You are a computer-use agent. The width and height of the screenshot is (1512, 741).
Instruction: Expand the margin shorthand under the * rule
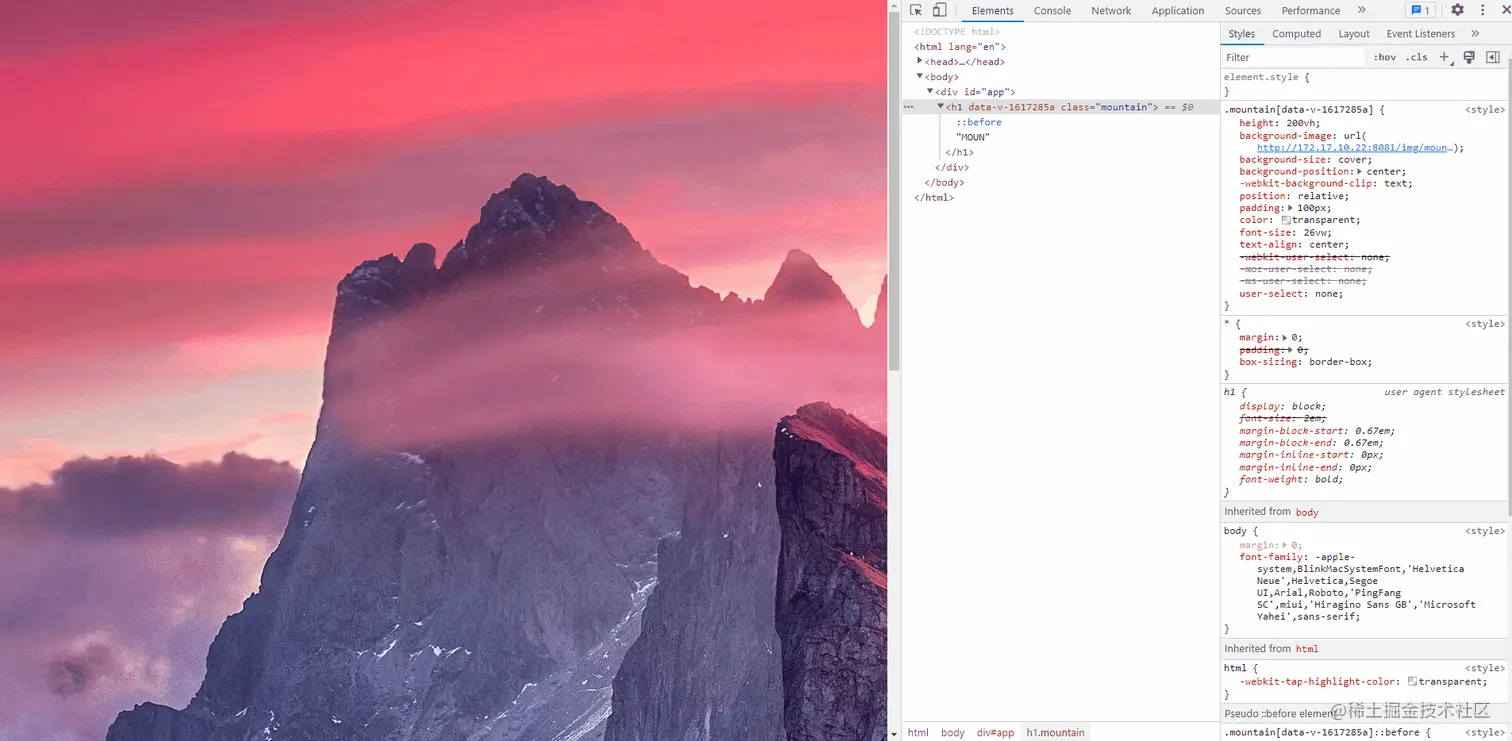(x=1285, y=338)
